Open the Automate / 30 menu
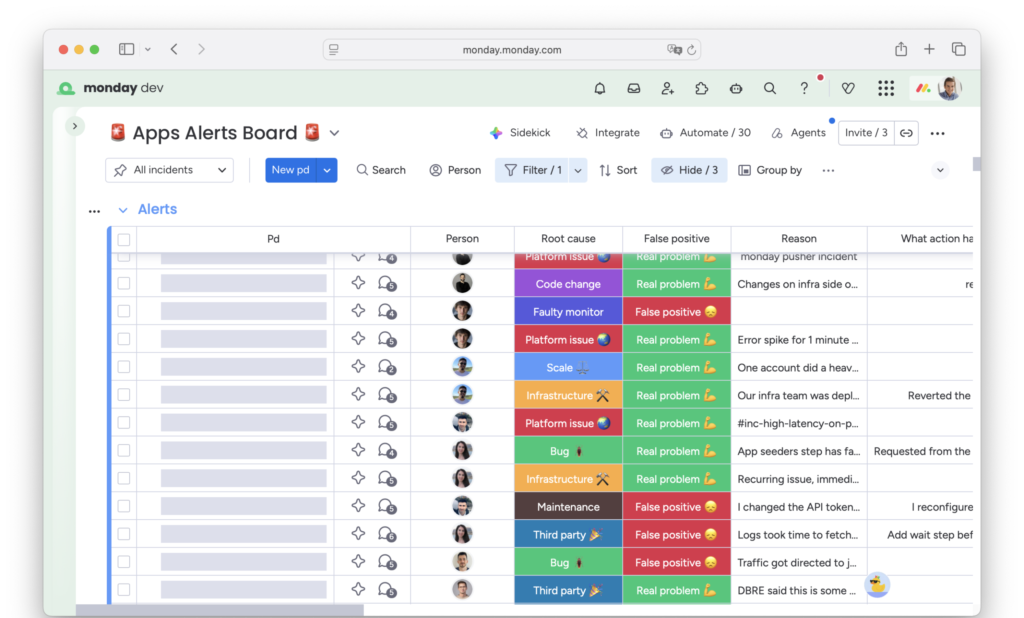 [705, 133]
